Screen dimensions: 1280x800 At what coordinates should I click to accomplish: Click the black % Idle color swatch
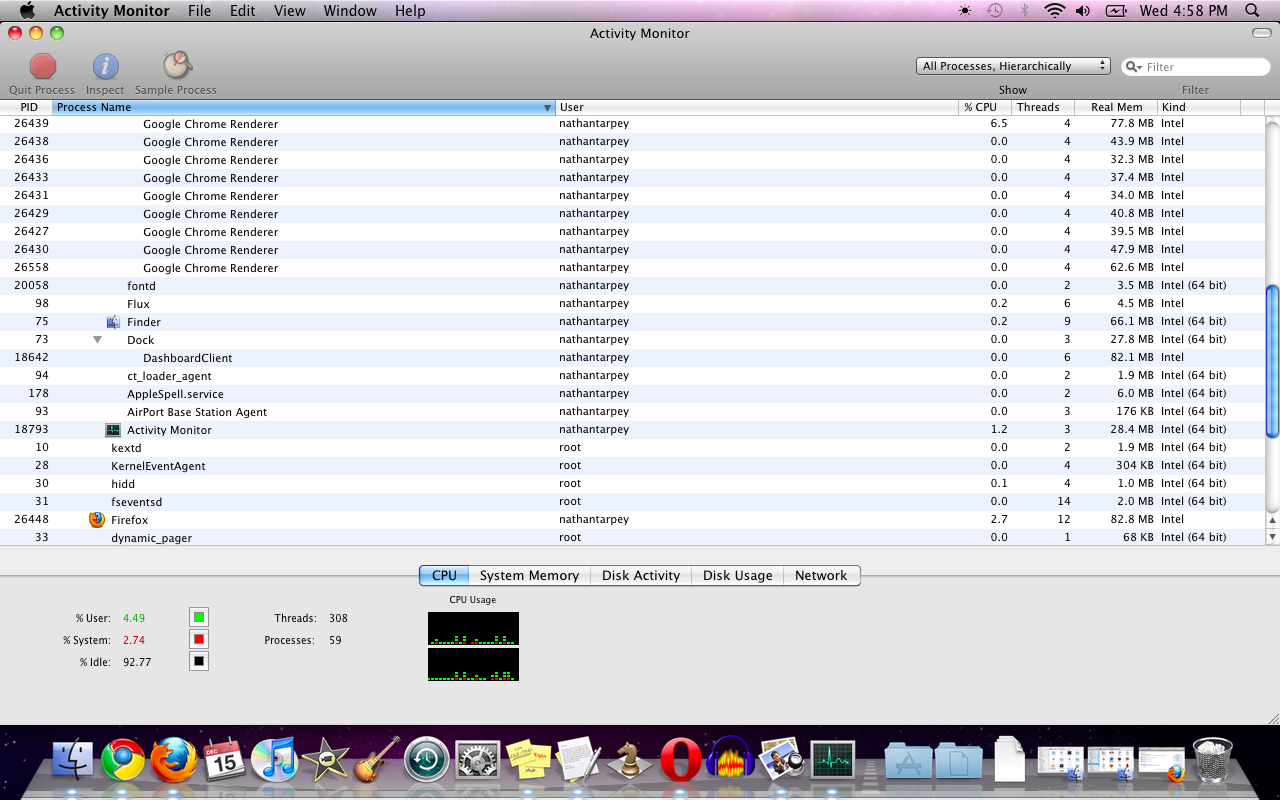[199, 661]
